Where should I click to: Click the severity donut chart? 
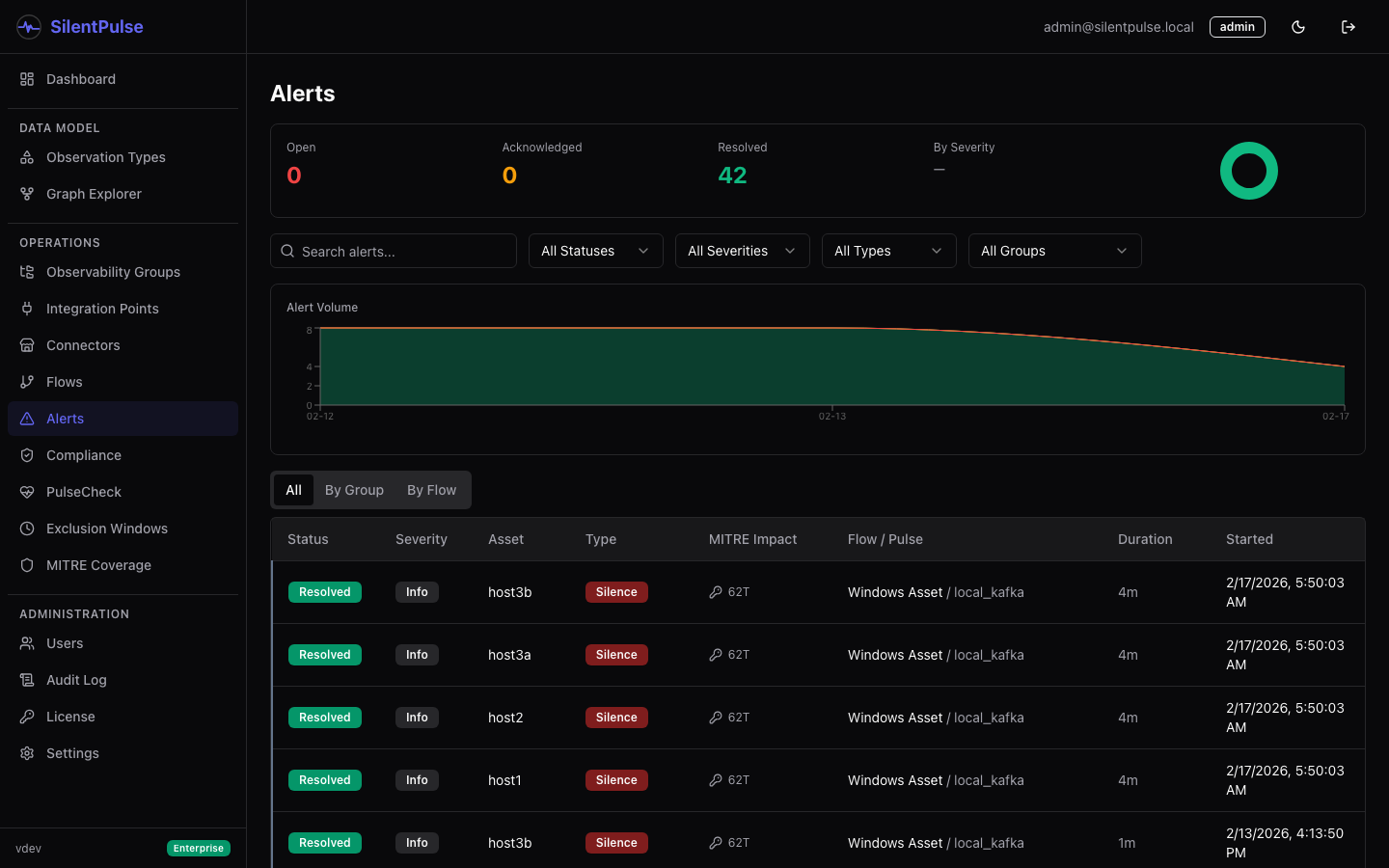[x=1249, y=171]
